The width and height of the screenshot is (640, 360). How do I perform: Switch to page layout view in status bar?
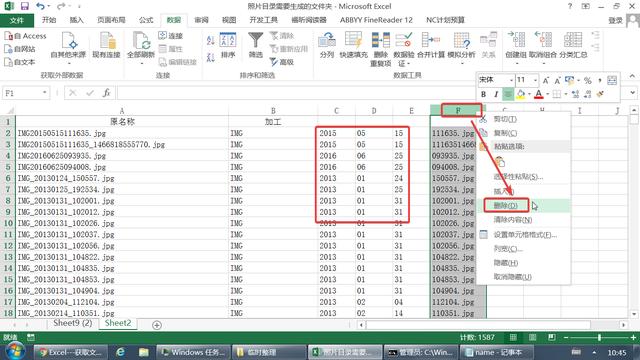tap(532, 337)
